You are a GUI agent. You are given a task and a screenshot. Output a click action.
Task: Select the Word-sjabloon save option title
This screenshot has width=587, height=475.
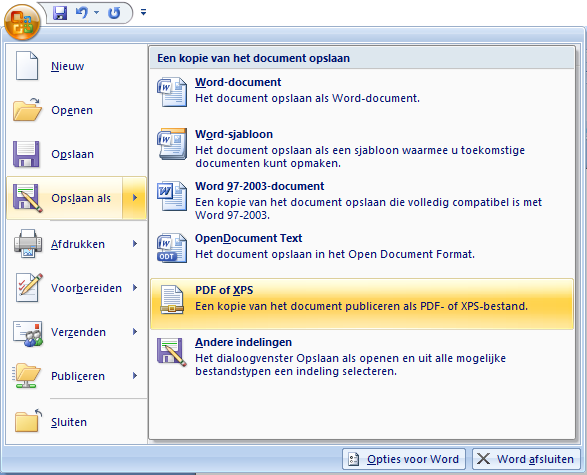click(234, 134)
